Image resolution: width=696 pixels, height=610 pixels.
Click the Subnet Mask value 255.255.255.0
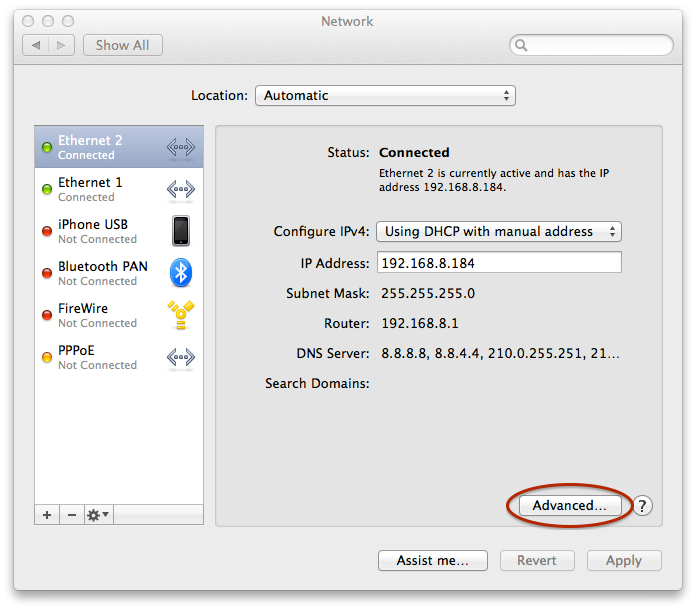(x=428, y=293)
